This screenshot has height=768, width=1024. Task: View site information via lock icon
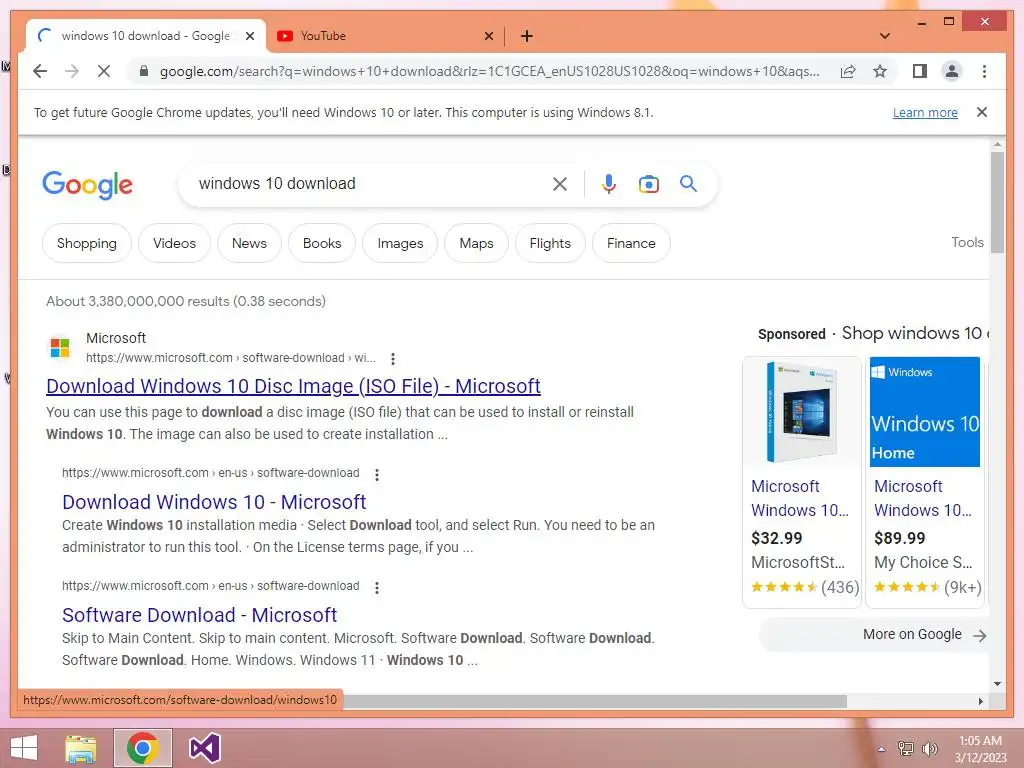(x=144, y=71)
